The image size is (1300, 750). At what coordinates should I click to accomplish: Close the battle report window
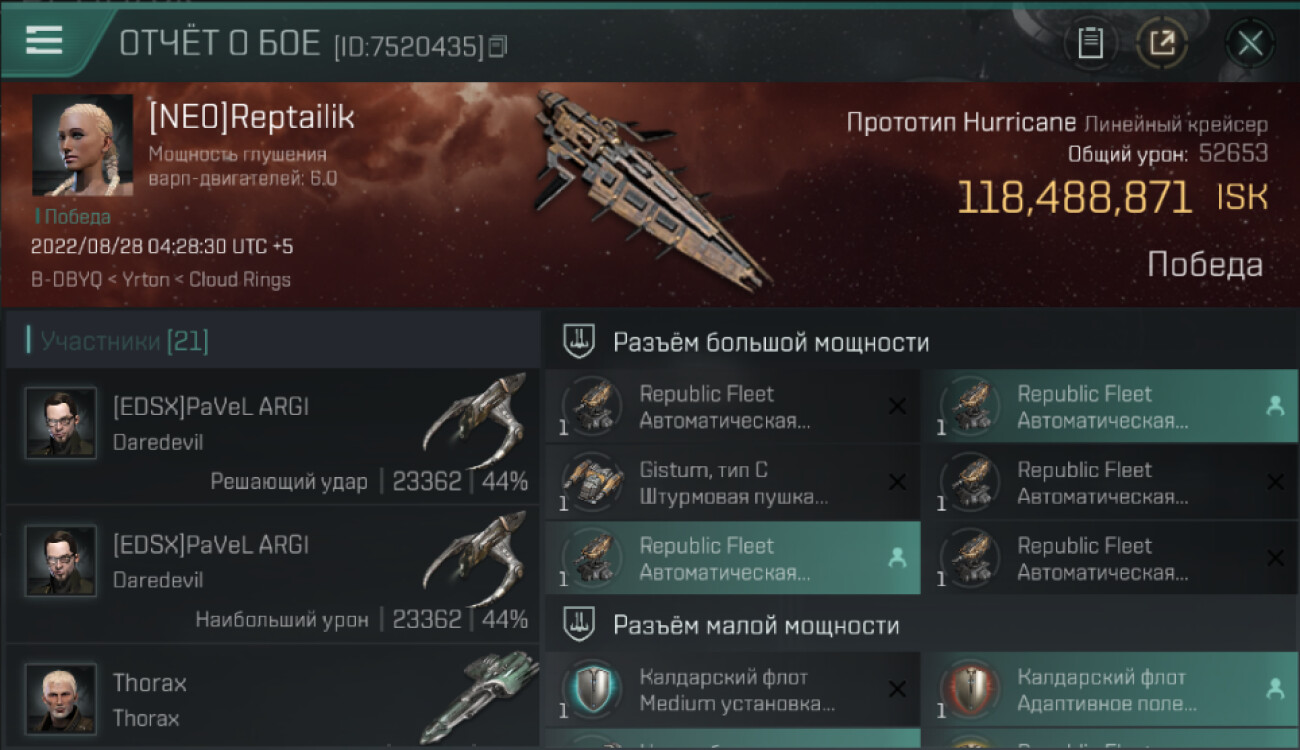tap(1250, 43)
